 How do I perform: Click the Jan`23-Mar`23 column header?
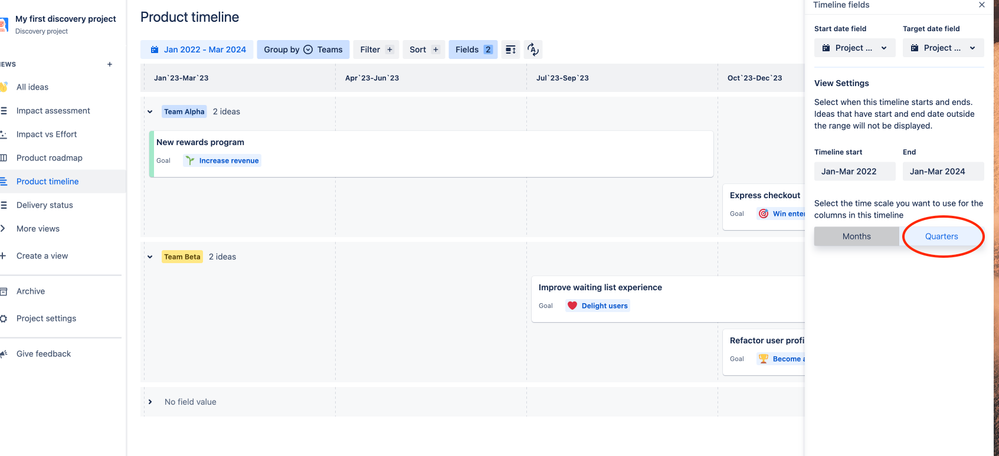181,78
